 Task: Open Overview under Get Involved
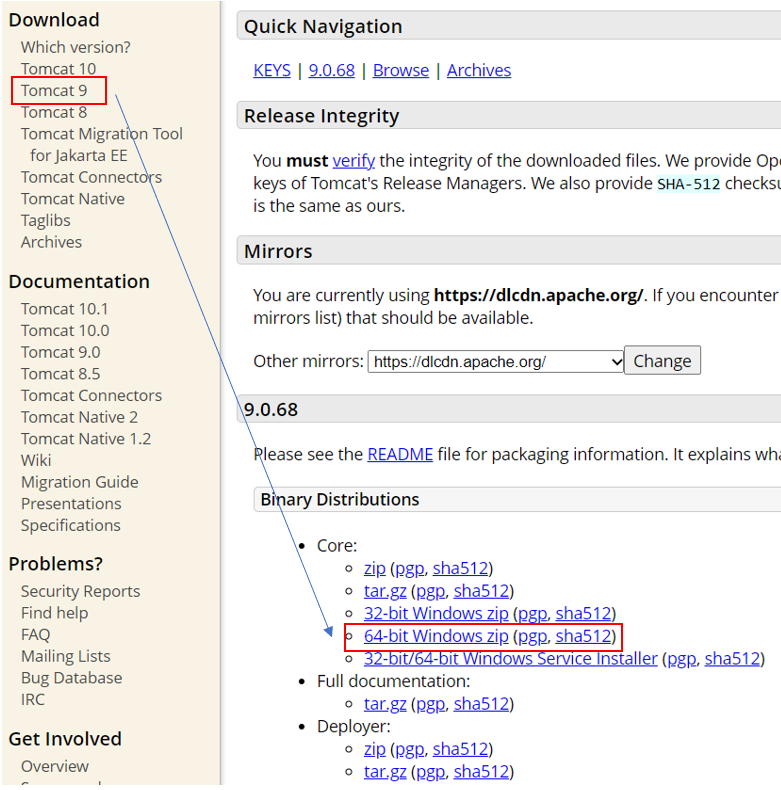55,766
